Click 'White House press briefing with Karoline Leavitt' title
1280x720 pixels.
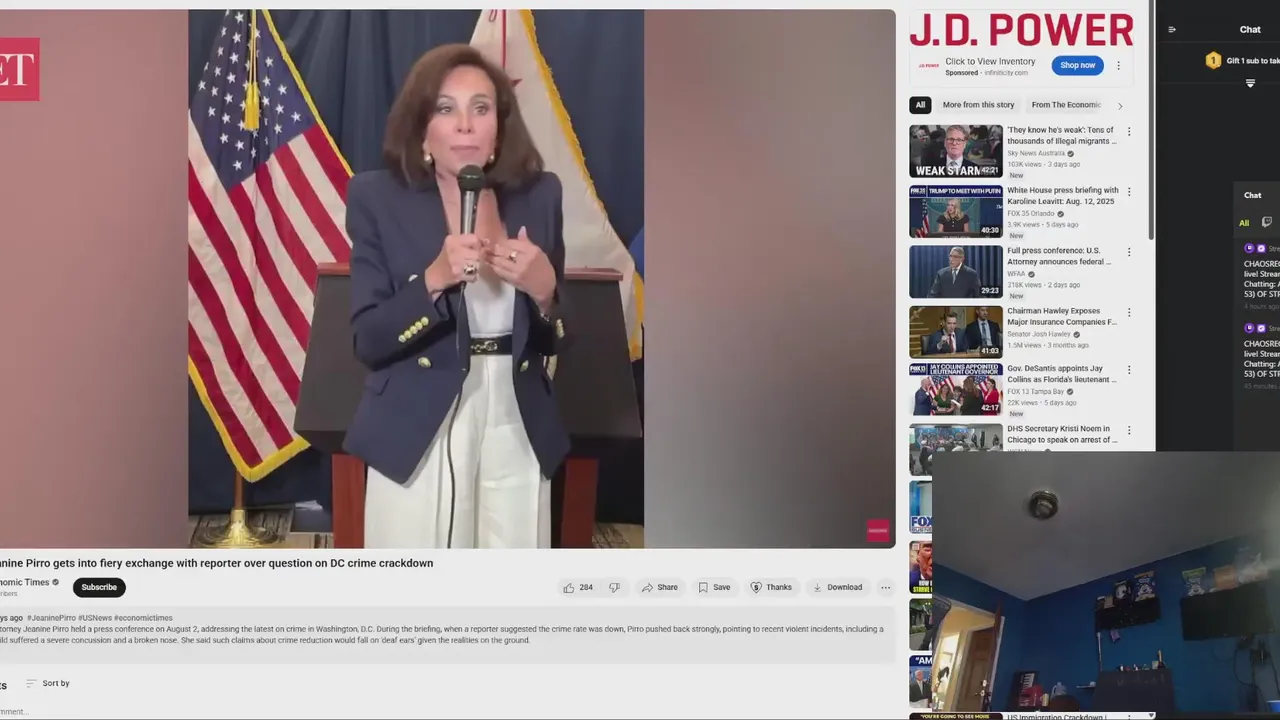pyautogui.click(x=1062, y=196)
